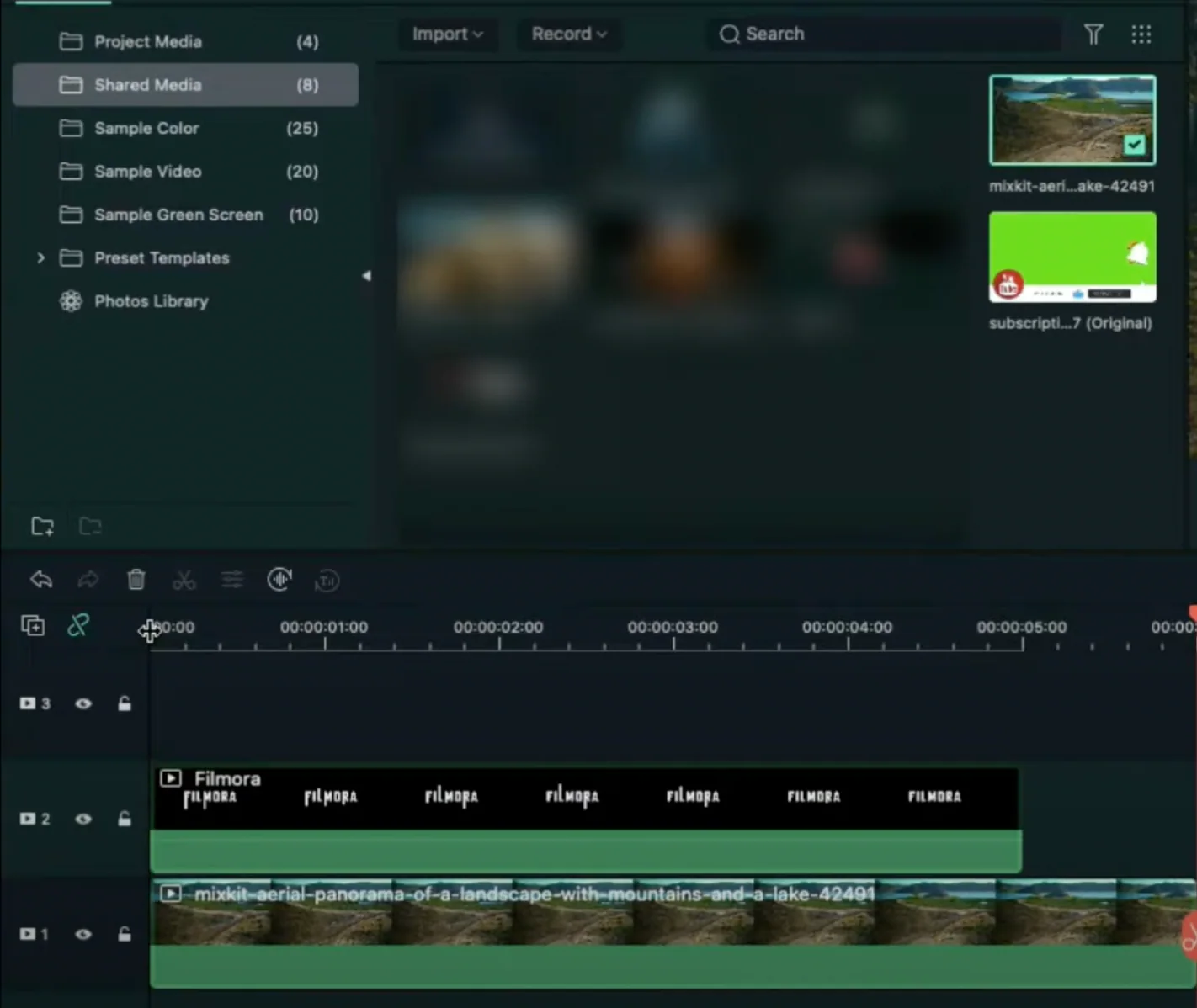Select the green screen subscription thumbnail
This screenshot has width=1197, height=1008.
click(x=1072, y=257)
